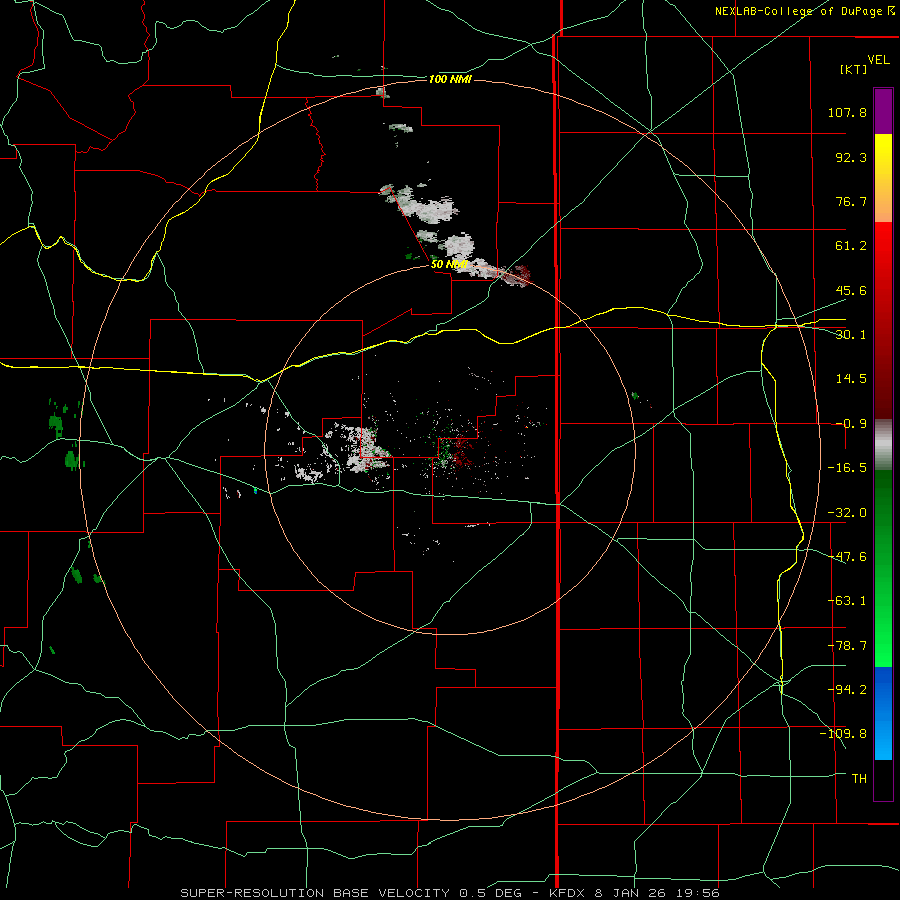Click the -16.5 velocity scale value

click(847, 468)
